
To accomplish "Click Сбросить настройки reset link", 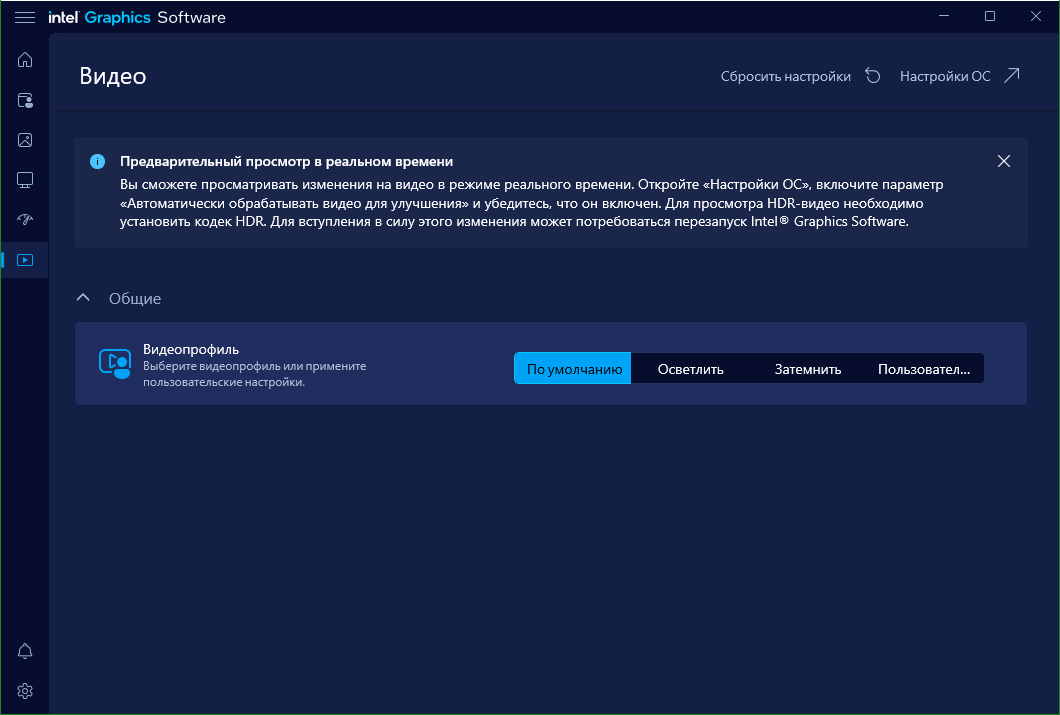I will coord(786,76).
